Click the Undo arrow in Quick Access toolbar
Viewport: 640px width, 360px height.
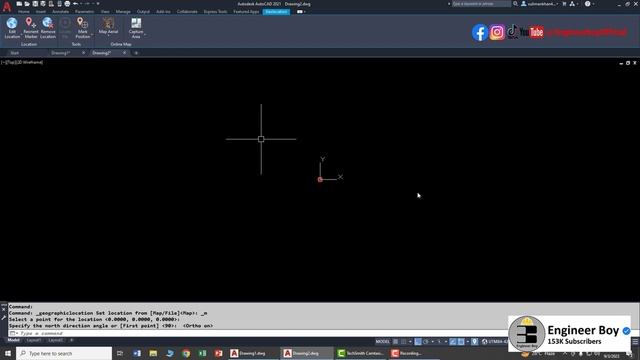[x=75, y=4]
